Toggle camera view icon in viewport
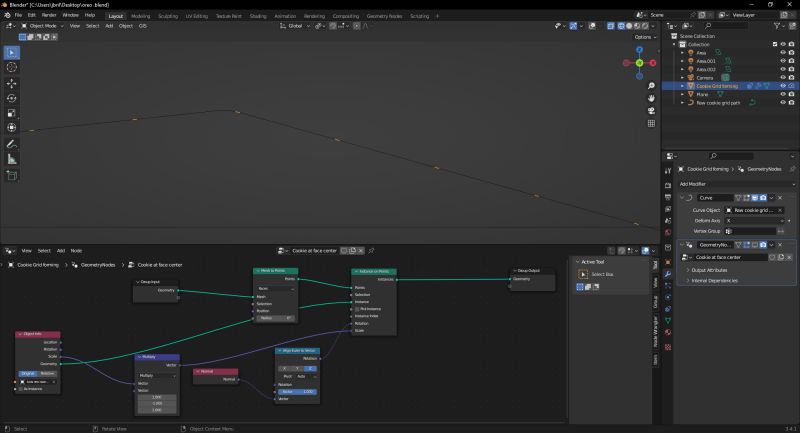The width and height of the screenshot is (800, 433). (x=651, y=111)
